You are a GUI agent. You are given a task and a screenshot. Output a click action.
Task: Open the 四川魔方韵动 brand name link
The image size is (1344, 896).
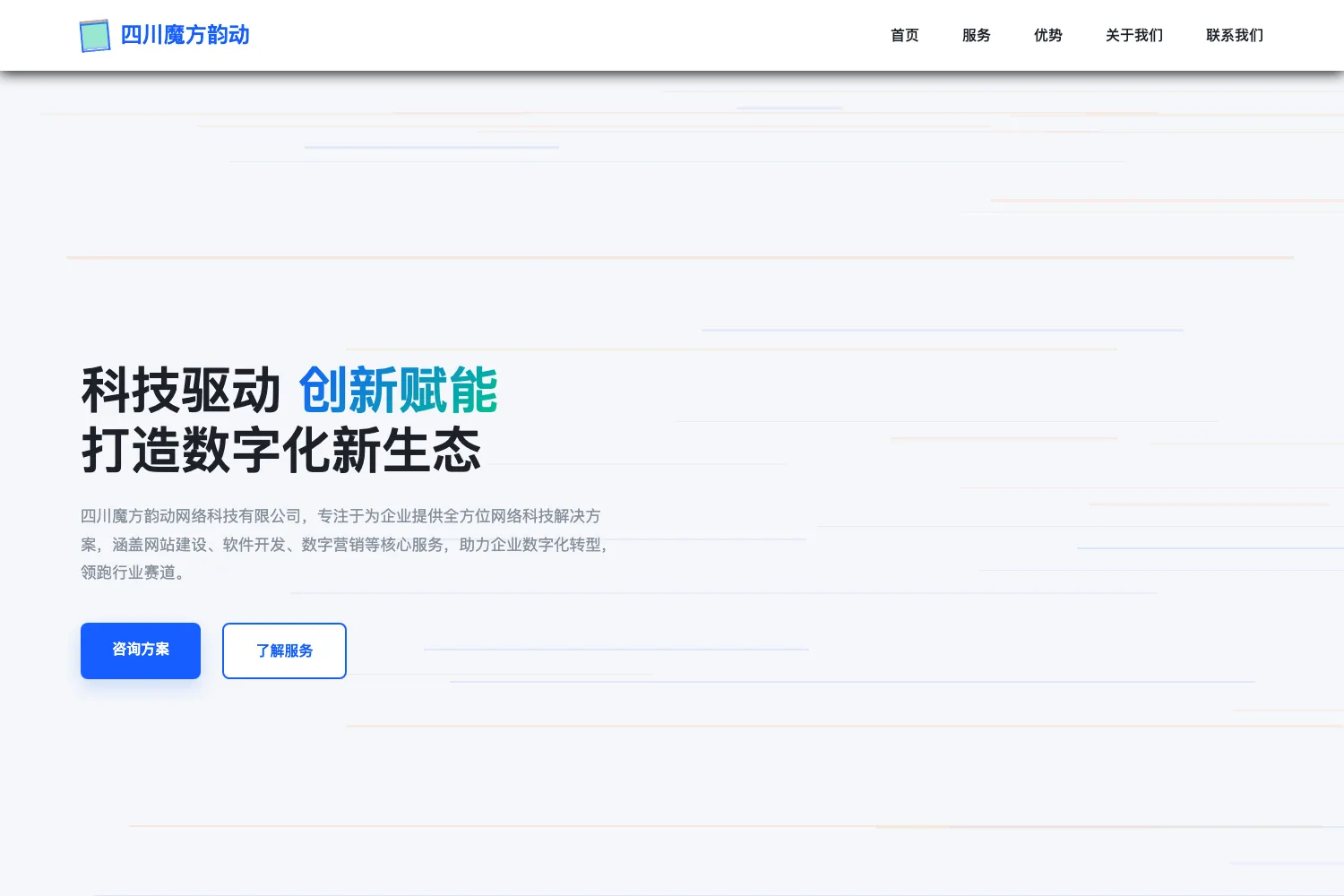pos(185,35)
